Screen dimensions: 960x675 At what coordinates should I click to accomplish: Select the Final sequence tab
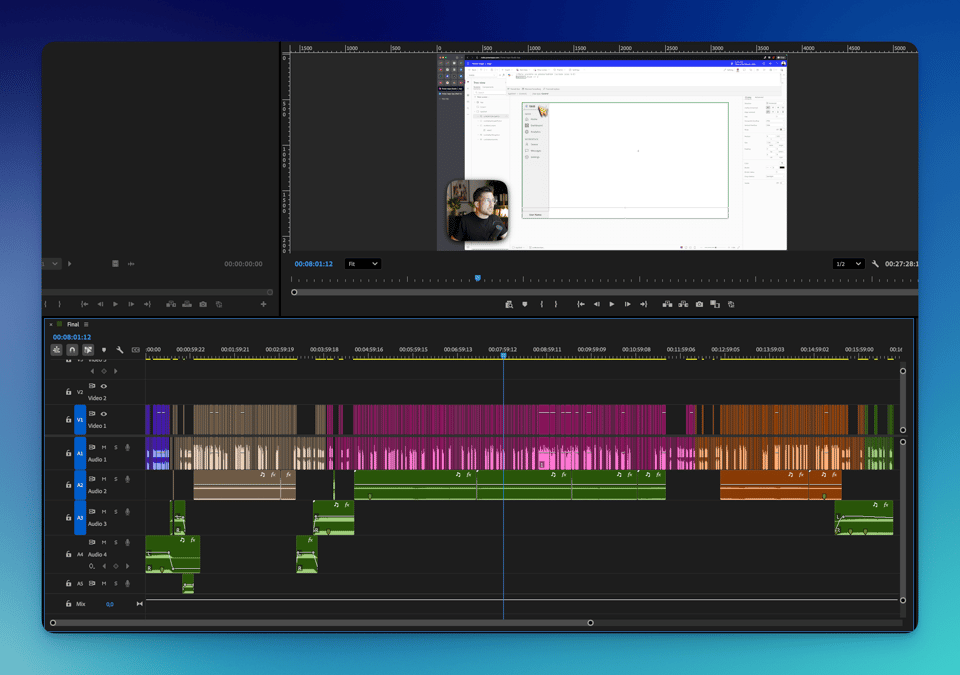coord(72,325)
